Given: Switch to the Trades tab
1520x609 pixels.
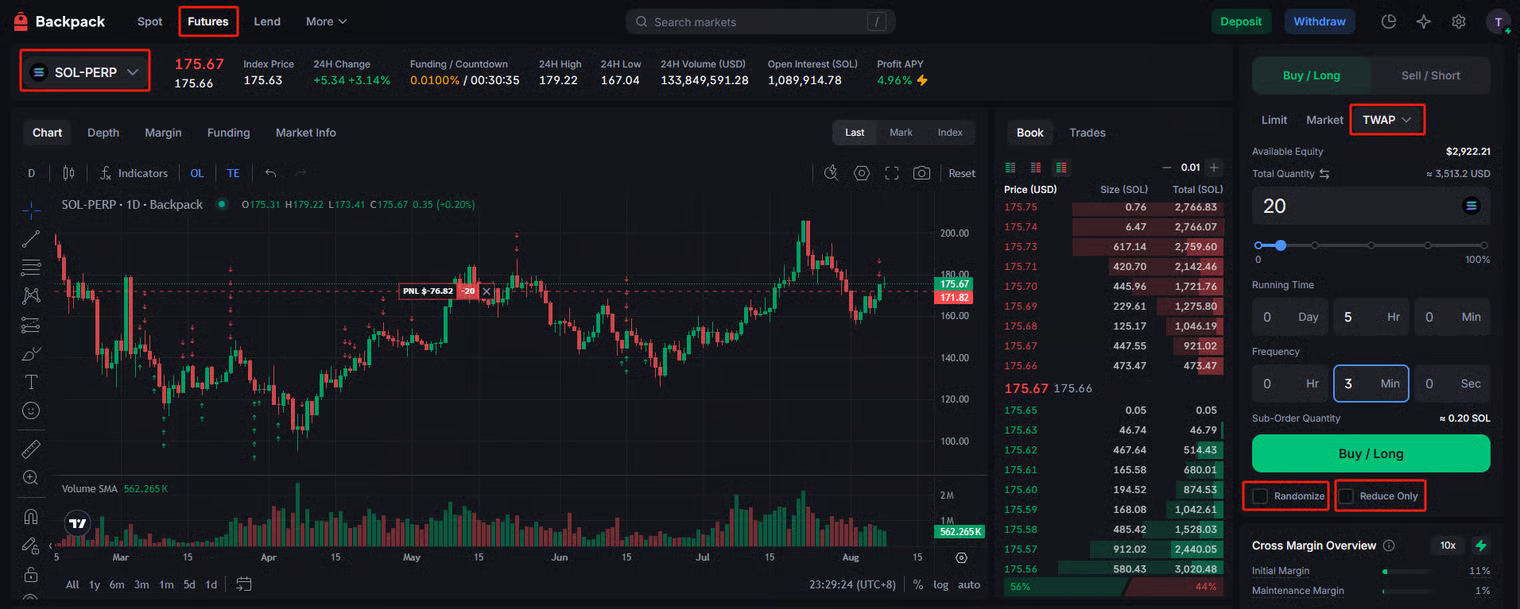Looking at the screenshot, I should click(1087, 132).
